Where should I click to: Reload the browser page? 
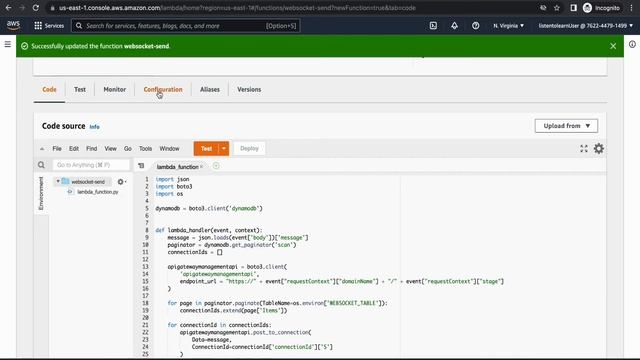click(36, 8)
